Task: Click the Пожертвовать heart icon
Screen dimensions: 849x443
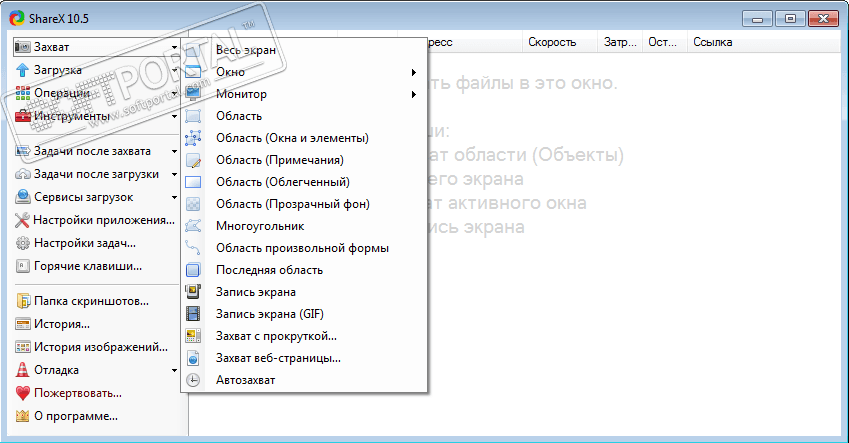Action: [23, 393]
